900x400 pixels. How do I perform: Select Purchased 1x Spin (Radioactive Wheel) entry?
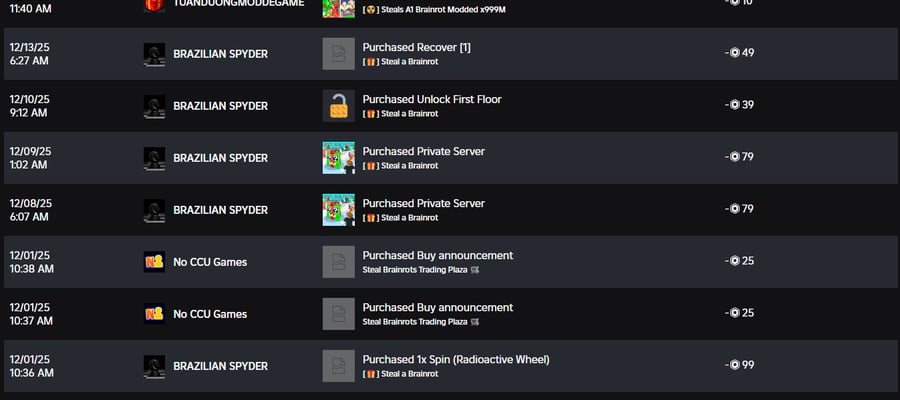[x=456, y=360]
